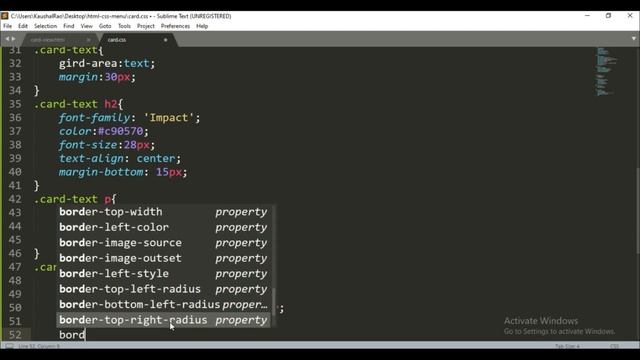Click 'Impact' font name on line 36
This screenshot has height=360, width=640.
pos(169,118)
